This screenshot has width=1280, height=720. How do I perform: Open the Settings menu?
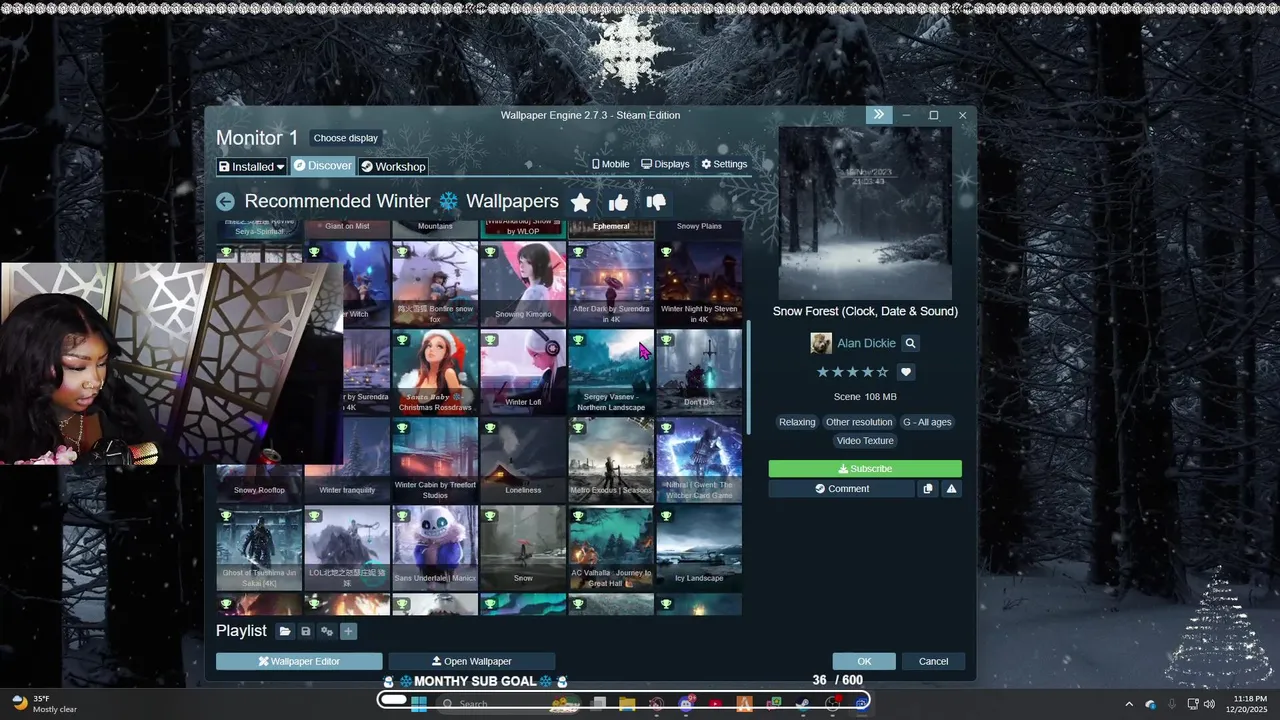724,164
